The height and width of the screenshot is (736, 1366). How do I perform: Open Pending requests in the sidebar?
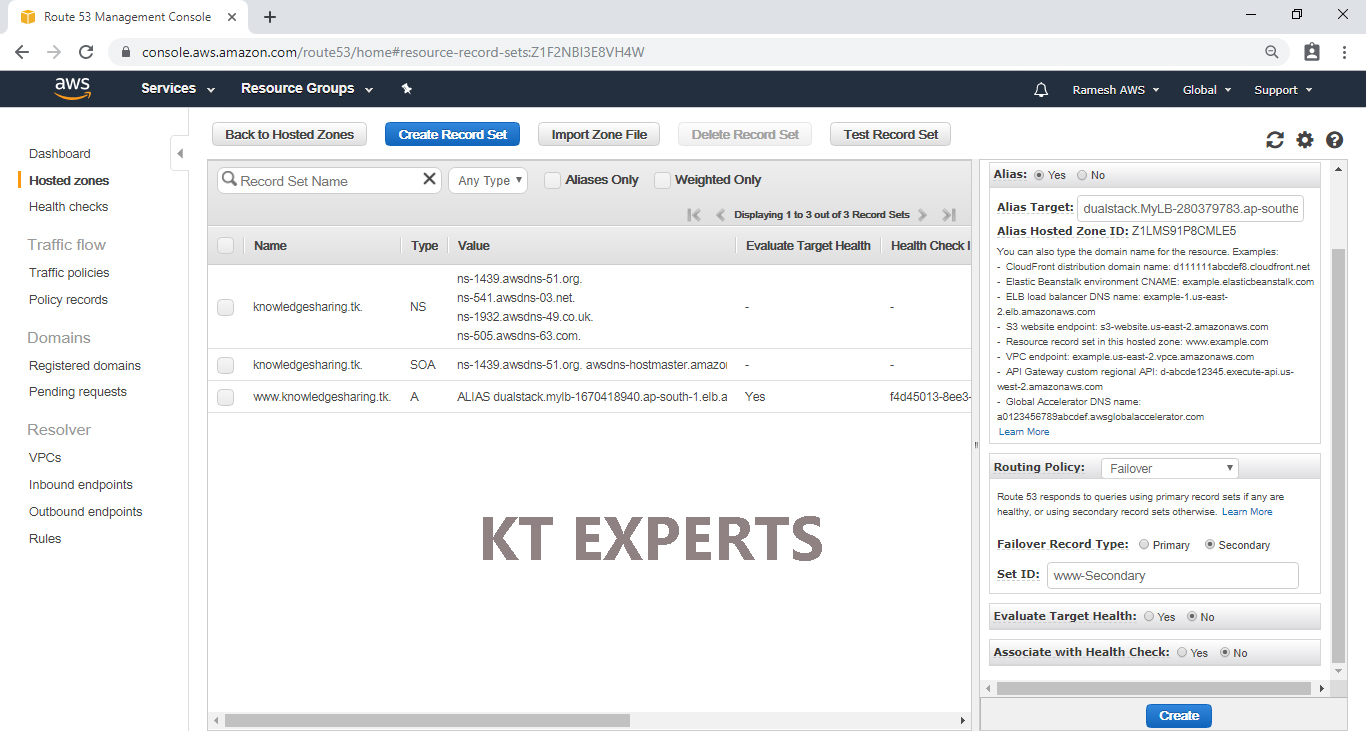click(78, 392)
